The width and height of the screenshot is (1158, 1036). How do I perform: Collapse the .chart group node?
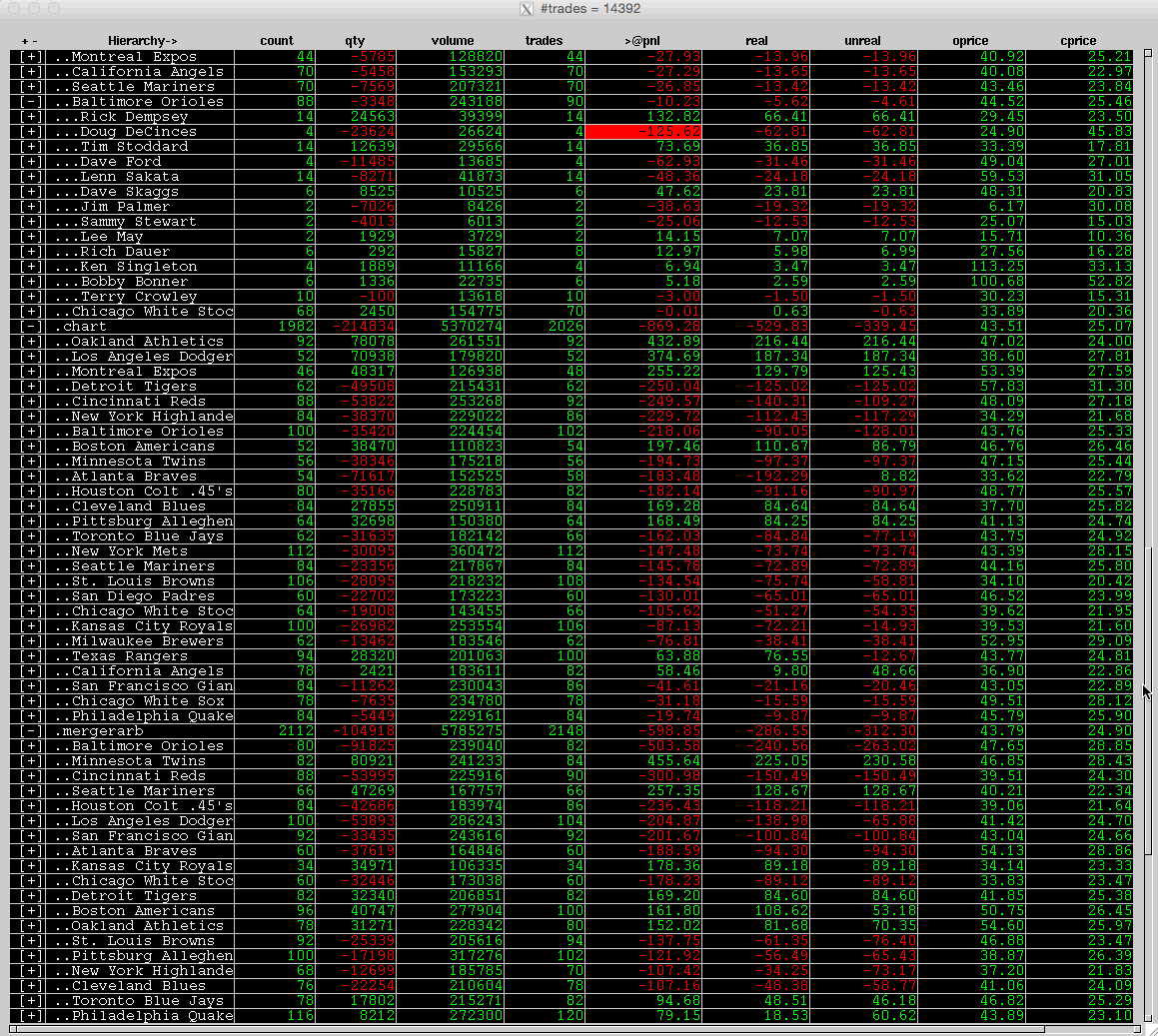(30, 327)
